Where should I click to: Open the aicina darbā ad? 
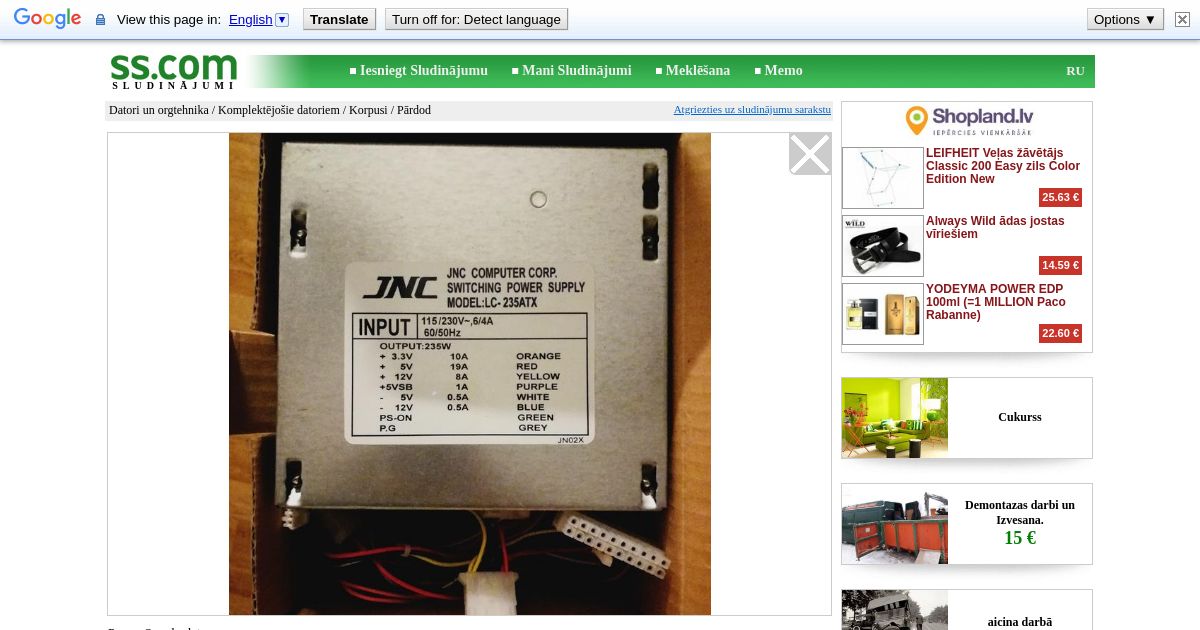tap(967, 610)
